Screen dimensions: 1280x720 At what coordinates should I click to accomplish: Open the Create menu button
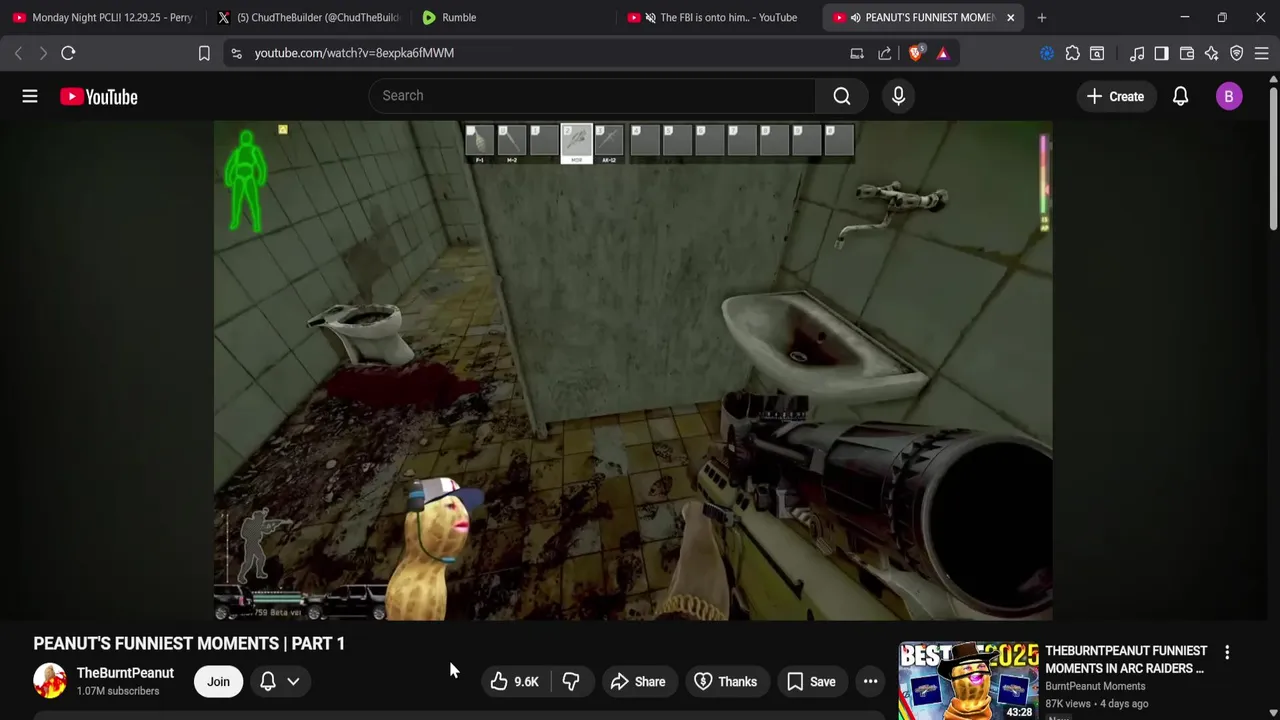[1115, 96]
